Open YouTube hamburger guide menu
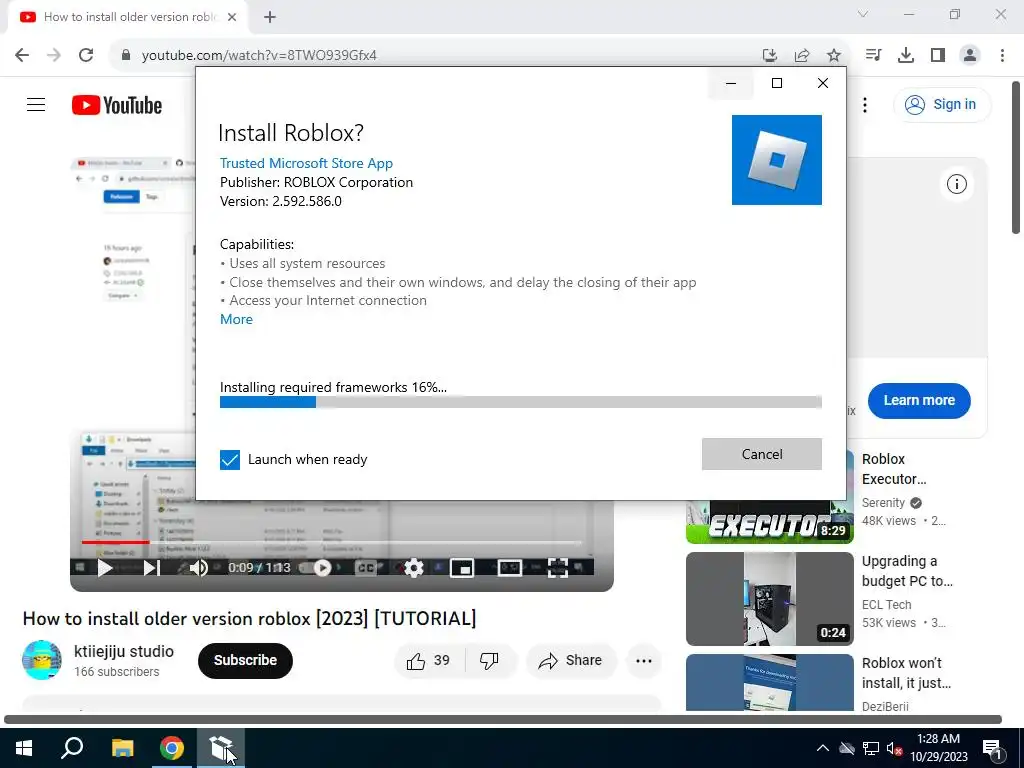1024x768 pixels. tap(36, 104)
